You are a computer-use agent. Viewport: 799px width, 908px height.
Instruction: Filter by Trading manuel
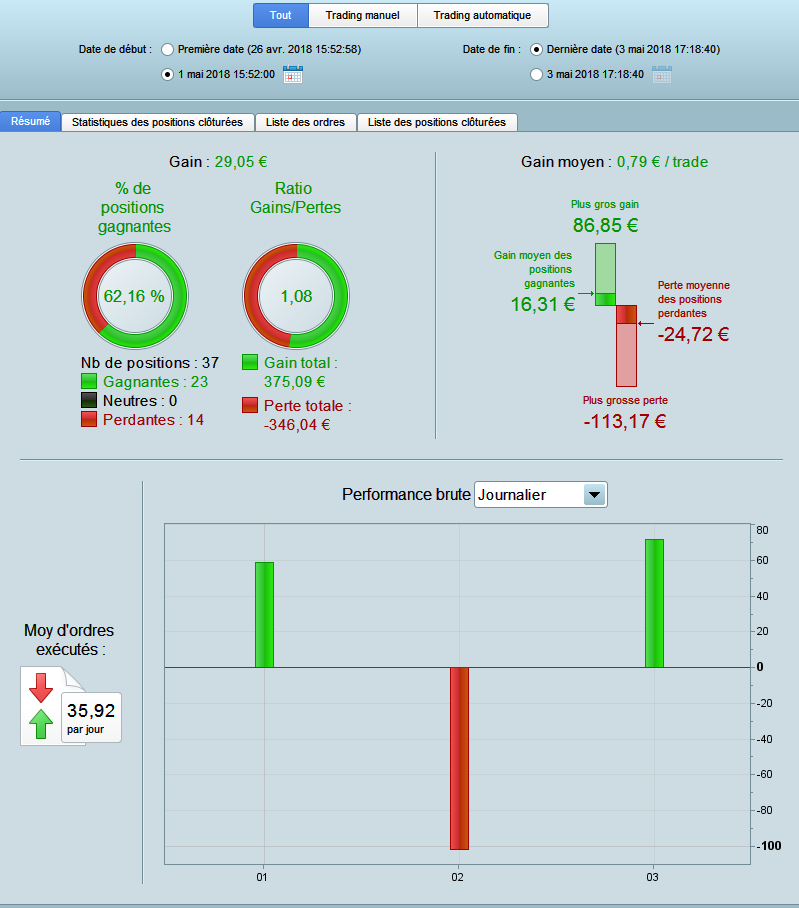[x=362, y=16]
